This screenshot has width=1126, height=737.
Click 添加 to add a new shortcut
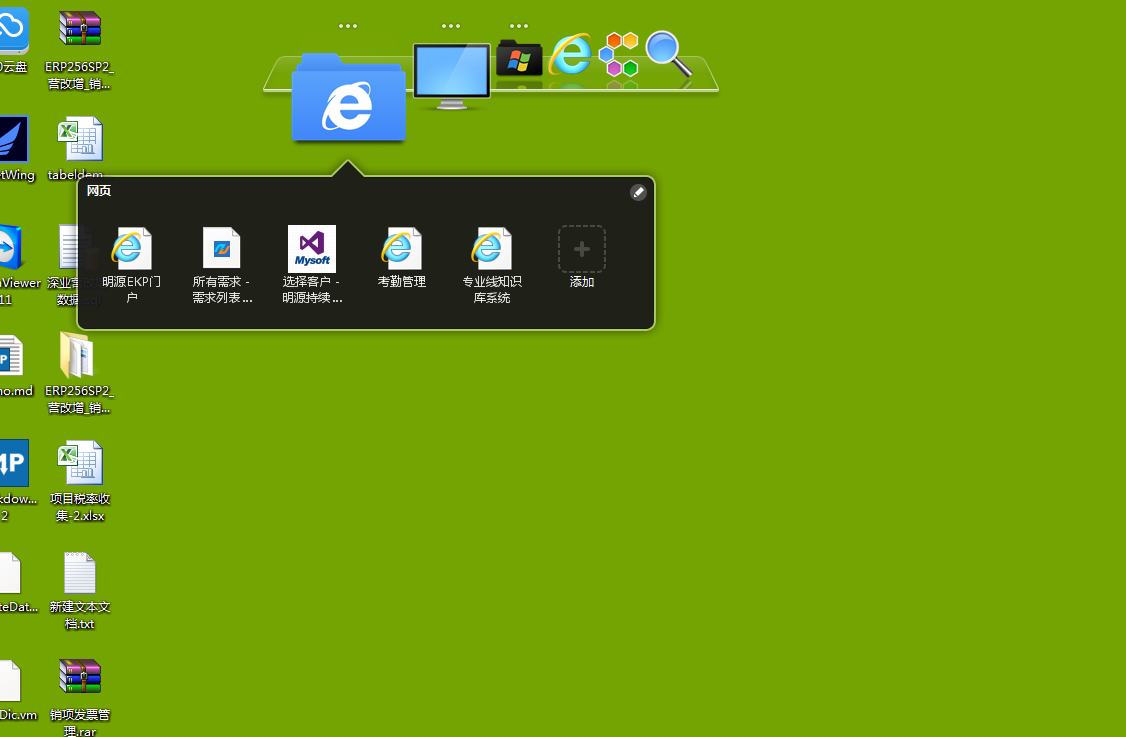[582, 257]
